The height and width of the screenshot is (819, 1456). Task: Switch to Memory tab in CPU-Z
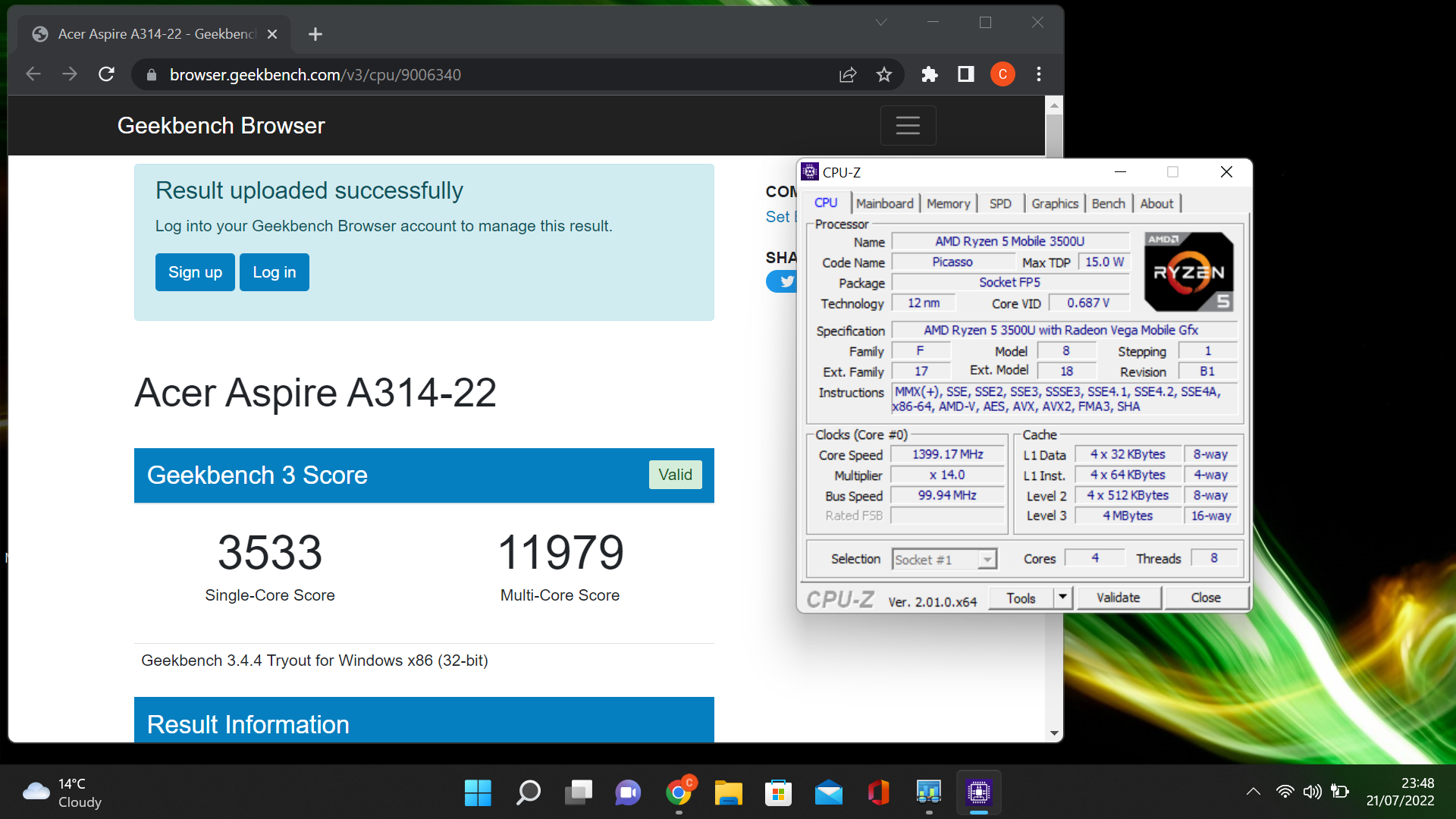point(948,203)
